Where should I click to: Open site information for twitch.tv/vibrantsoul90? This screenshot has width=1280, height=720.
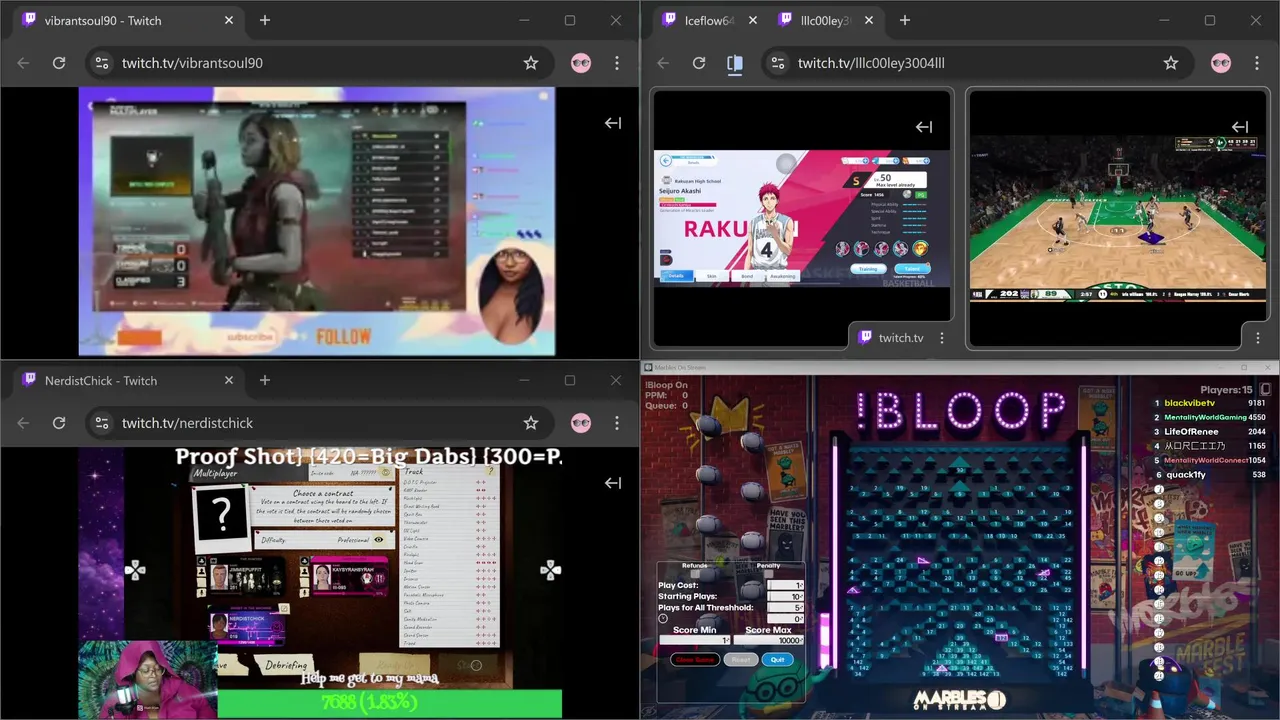(101, 63)
